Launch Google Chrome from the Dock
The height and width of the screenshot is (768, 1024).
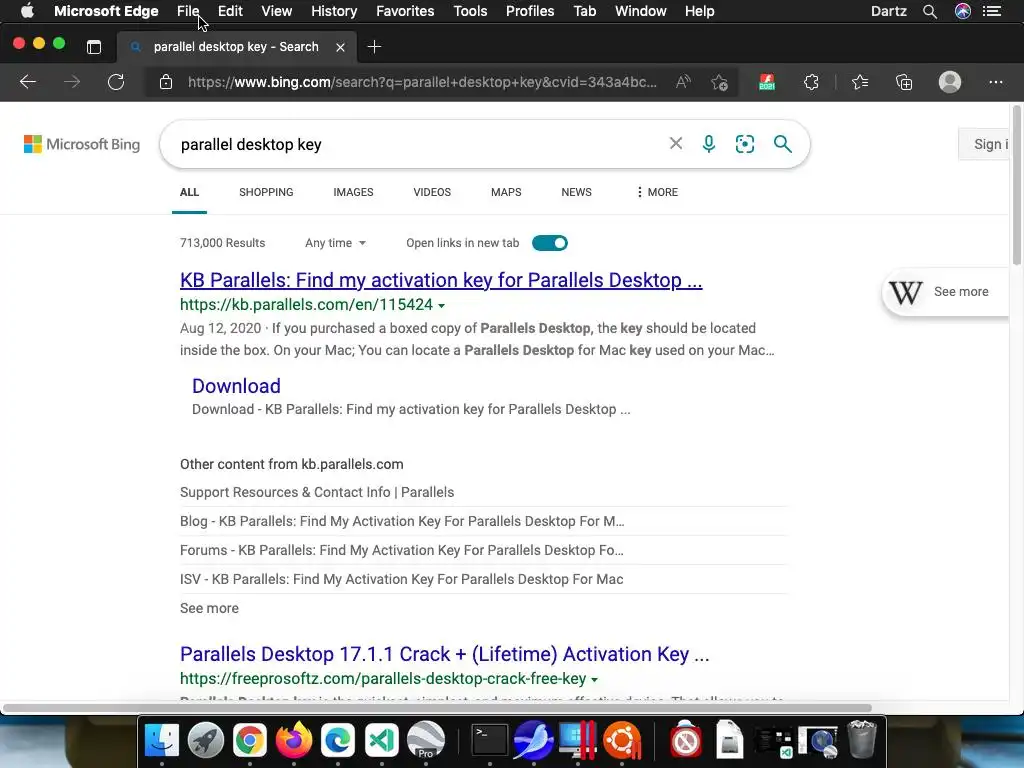coord(249,740)
